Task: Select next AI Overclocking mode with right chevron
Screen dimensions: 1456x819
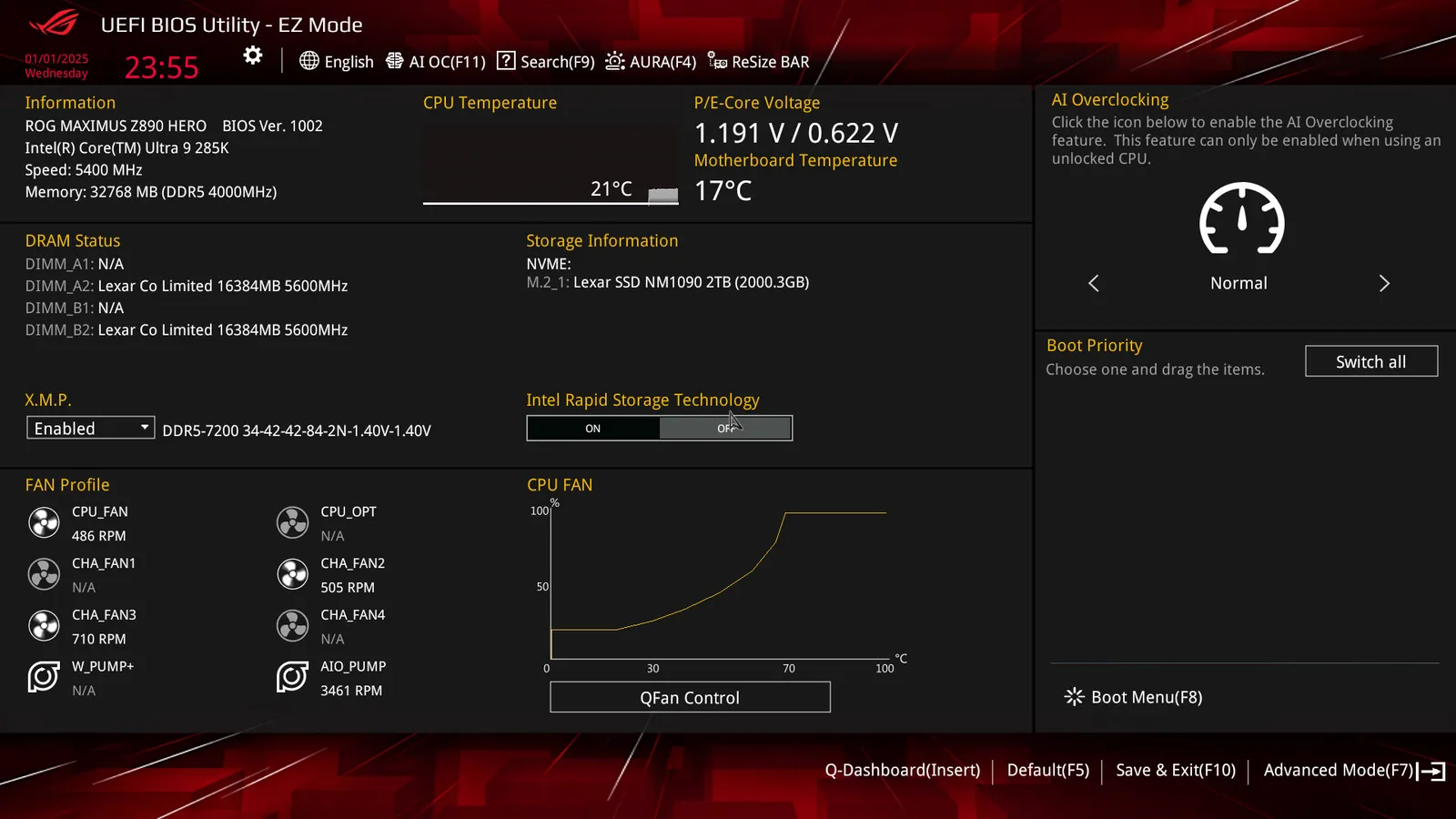Action: [1384, 283]
